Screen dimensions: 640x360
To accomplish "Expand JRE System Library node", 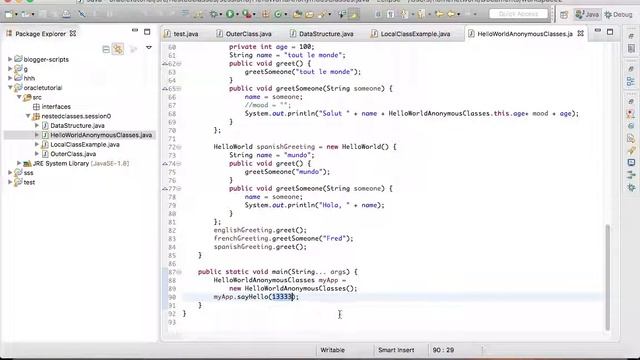I will pos(19,163).
